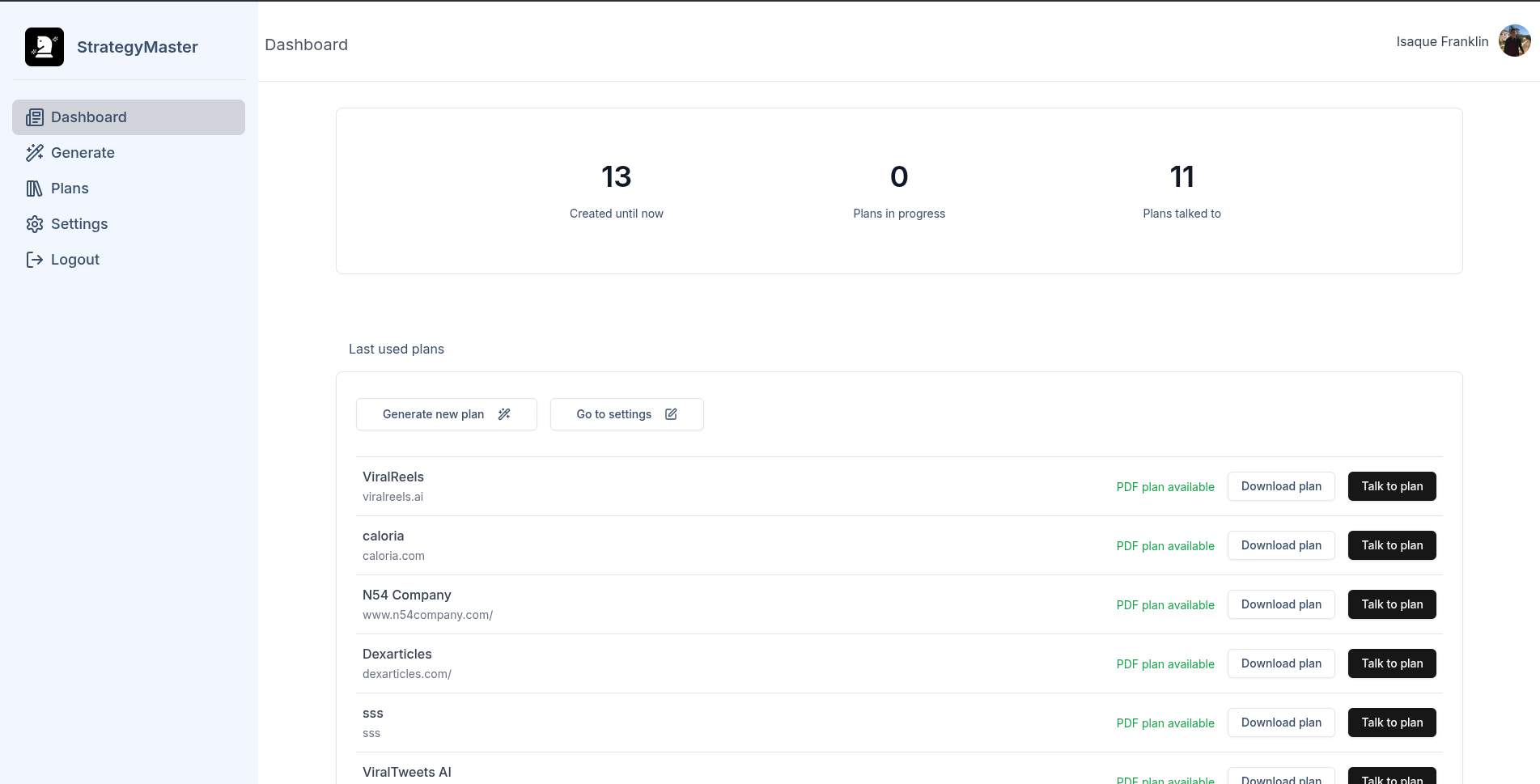
Task: Click the StrategyMaster brand name
Action: pyautogui.click(x=138, y=47)
